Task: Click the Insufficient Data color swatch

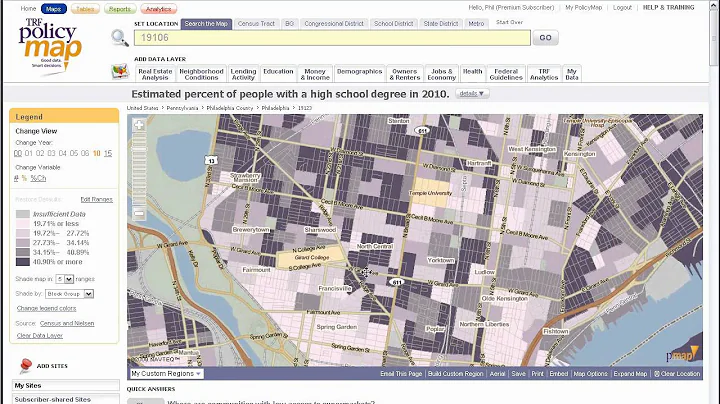Action: coord(22,214)
